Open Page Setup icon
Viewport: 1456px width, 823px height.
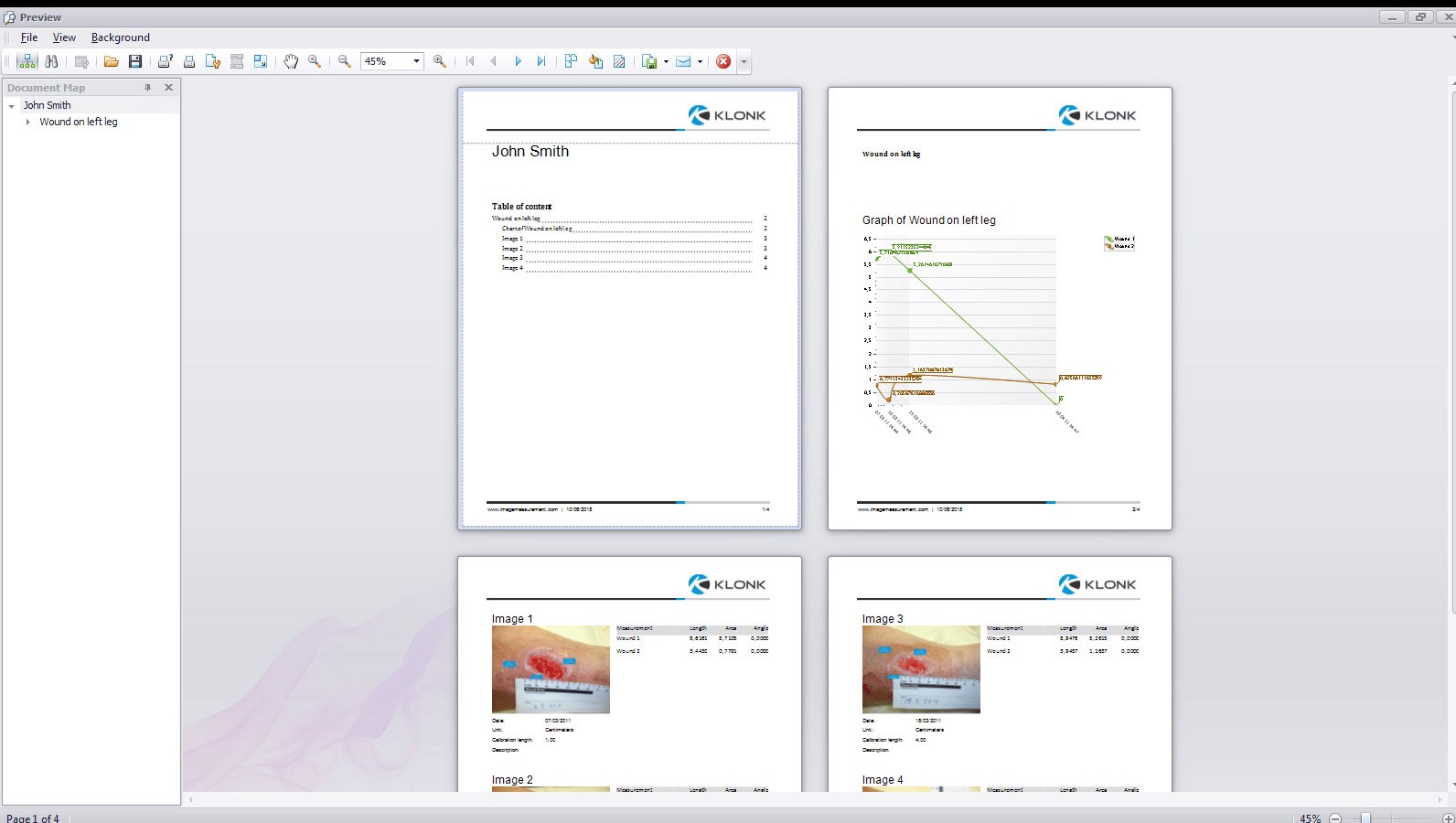pos(213,61)
